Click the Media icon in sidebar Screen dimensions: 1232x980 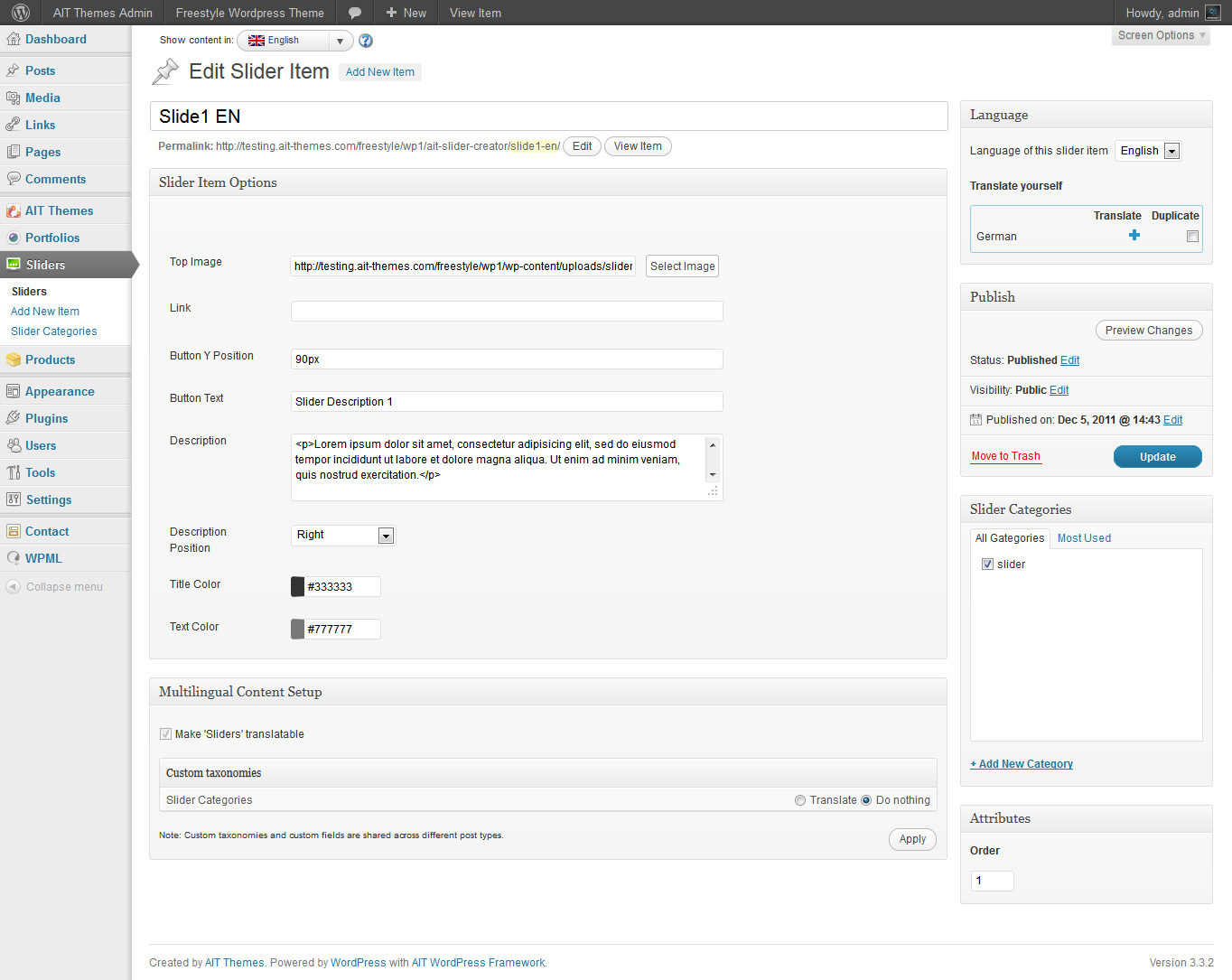click(x=13, y=98)
